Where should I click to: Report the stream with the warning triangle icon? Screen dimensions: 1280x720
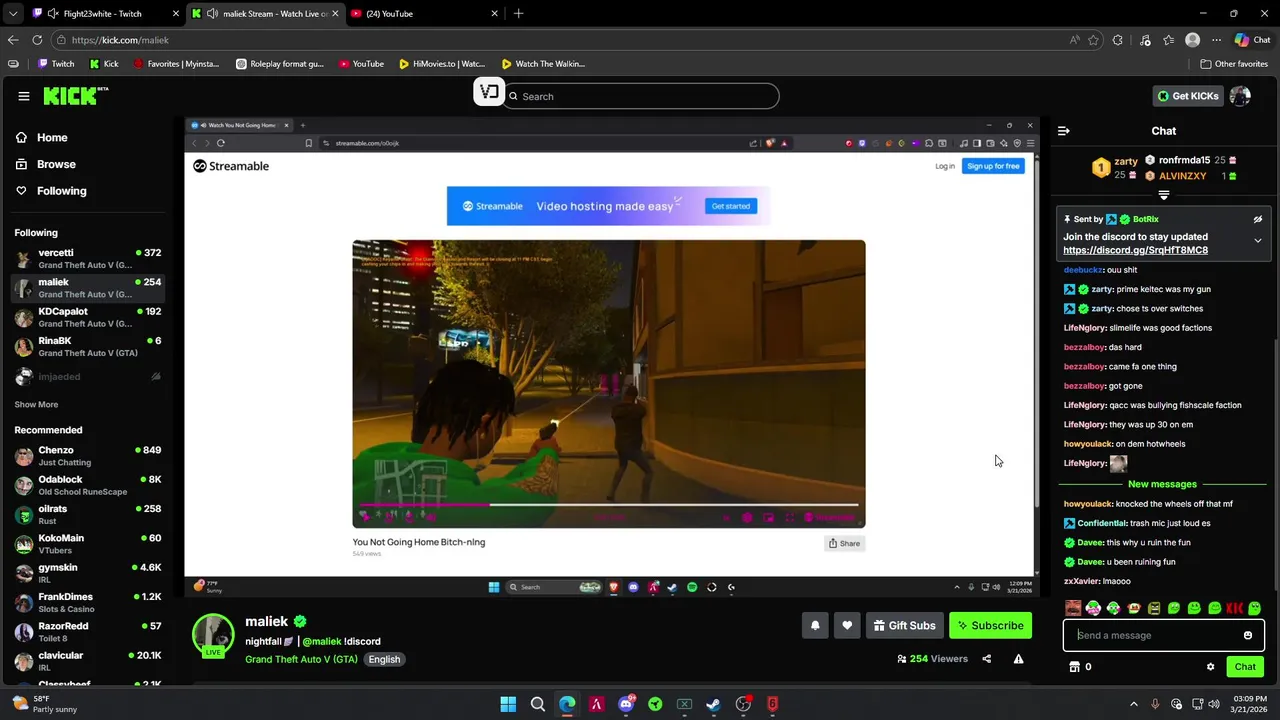[1018, 659]
